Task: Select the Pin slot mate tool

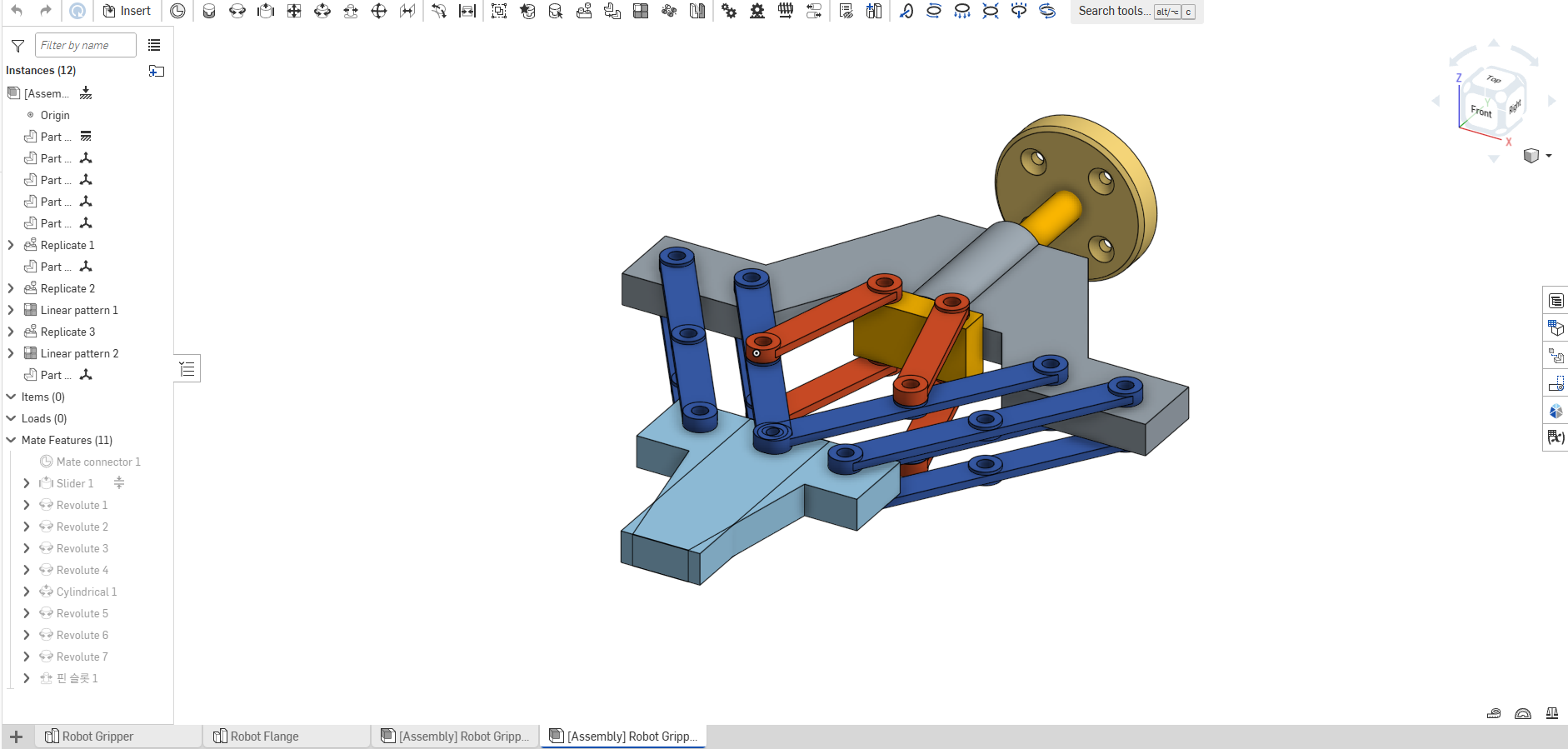Action: (351, 11)
